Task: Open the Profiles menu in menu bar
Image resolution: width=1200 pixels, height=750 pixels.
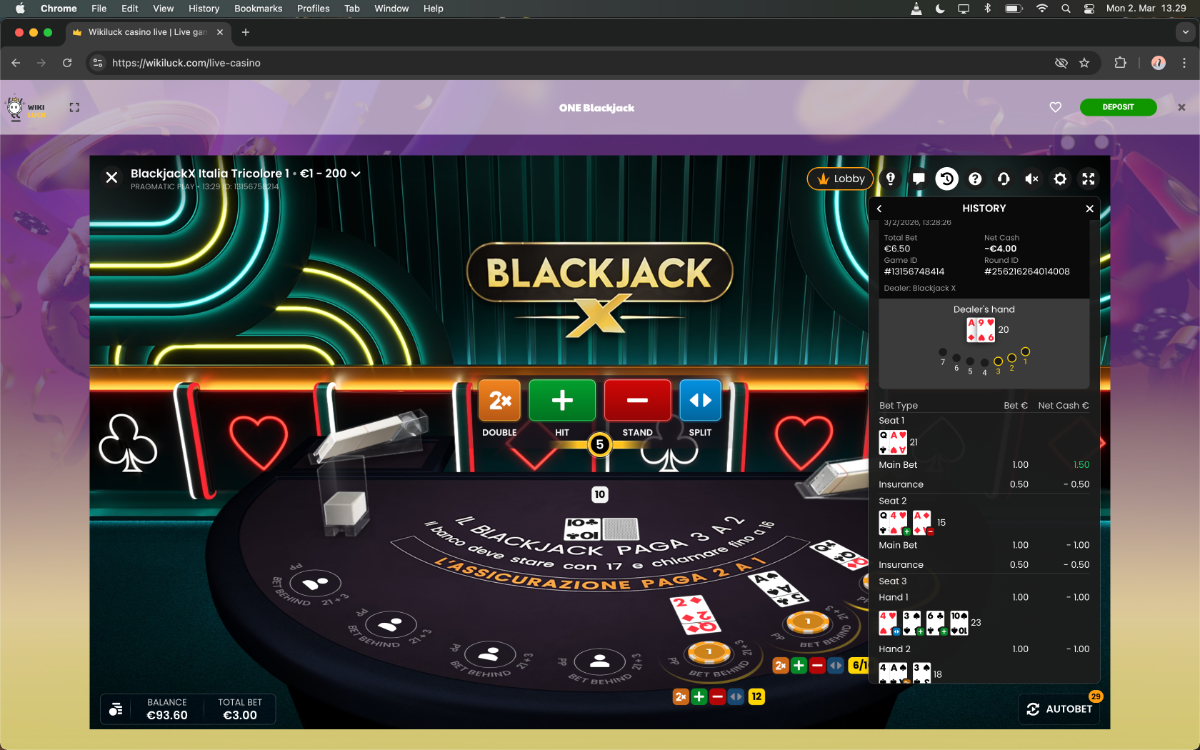Action: tap(313, 8)
